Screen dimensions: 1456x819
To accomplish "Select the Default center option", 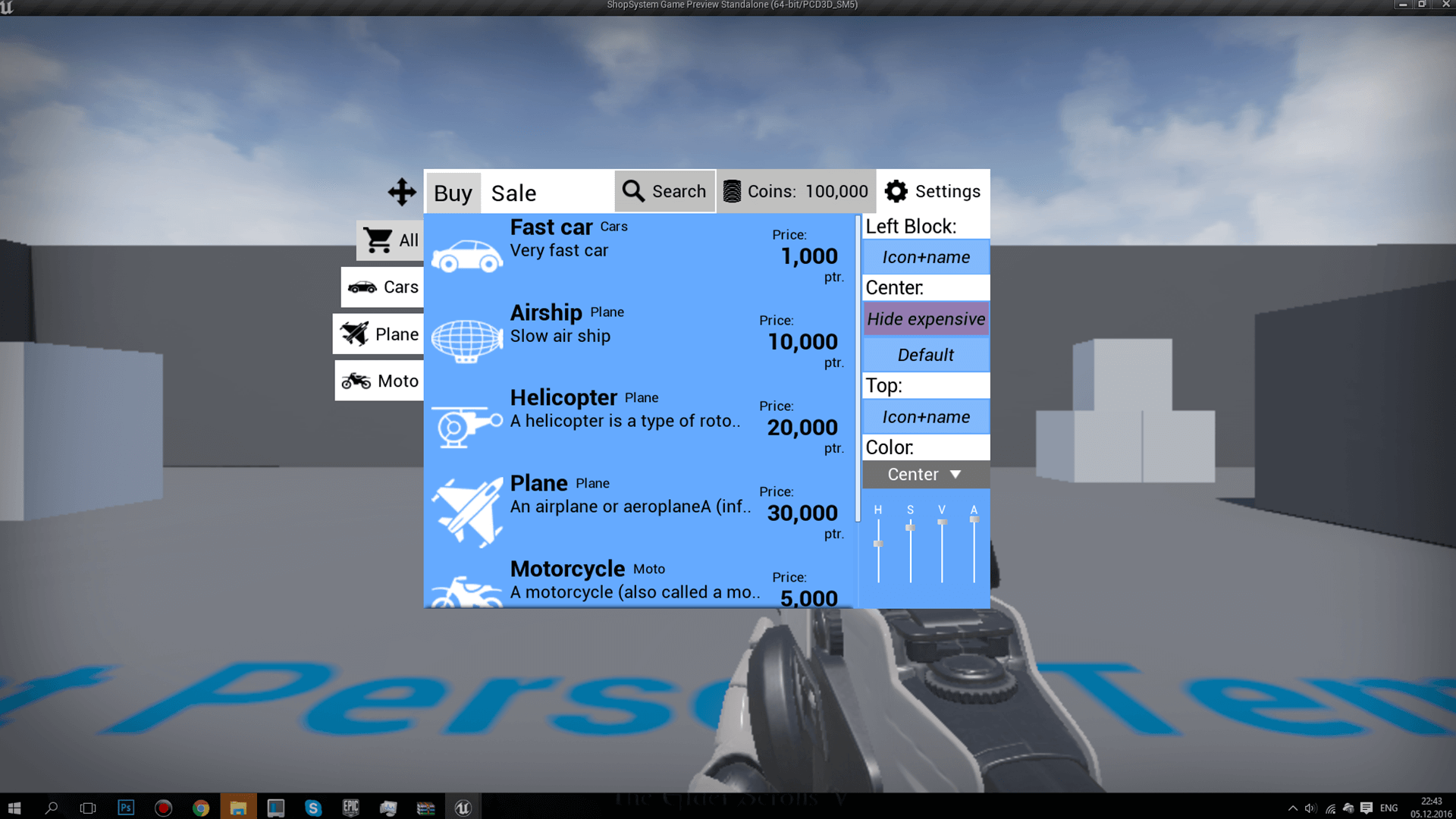I will point(925,355).
